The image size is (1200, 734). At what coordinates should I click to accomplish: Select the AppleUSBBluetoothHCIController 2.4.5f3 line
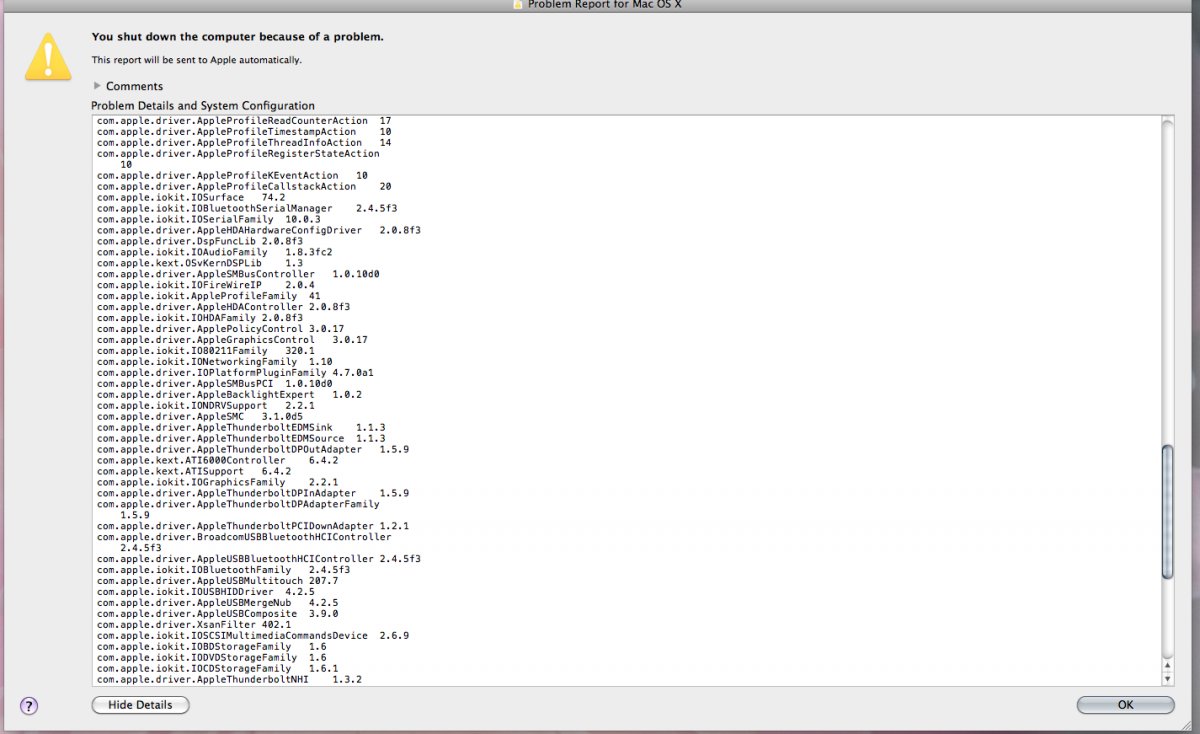tap(259, 559)
